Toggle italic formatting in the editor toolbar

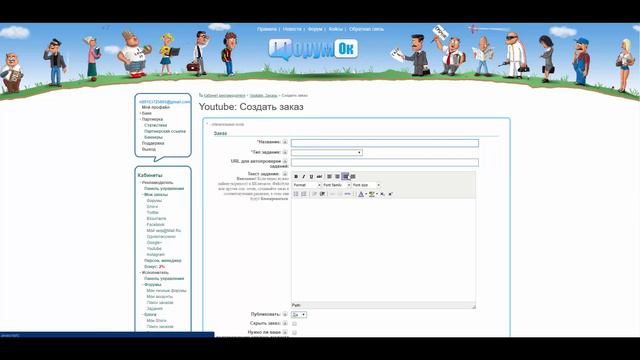pos(304,176)
